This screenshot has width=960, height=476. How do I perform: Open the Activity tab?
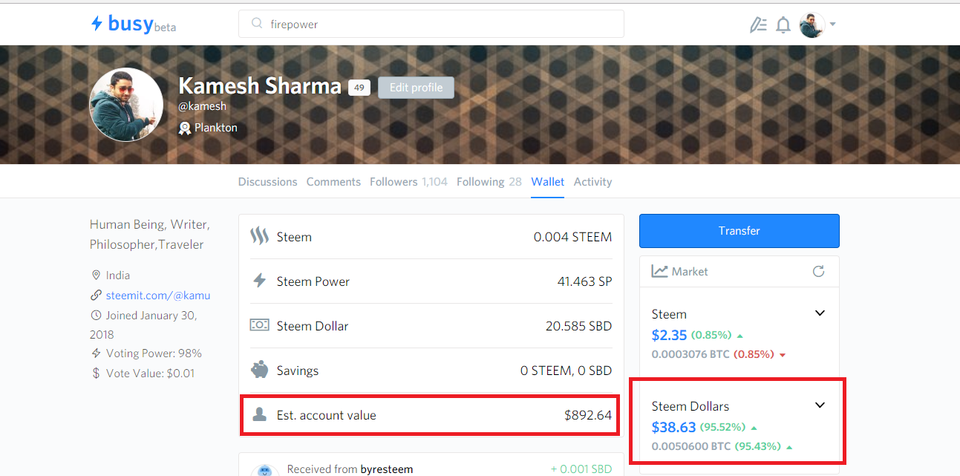(x=593, y=182)
